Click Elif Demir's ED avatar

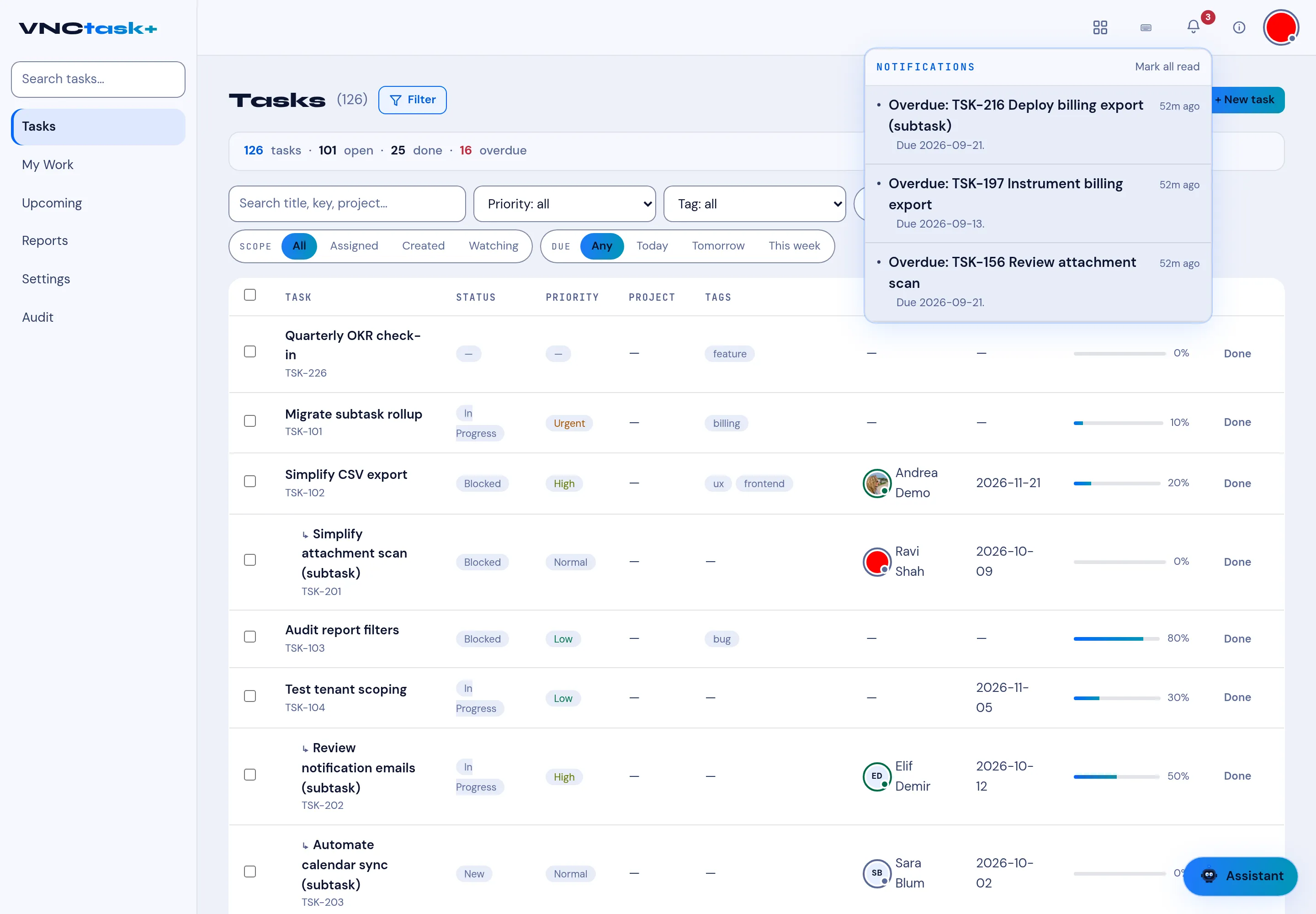(877, 776)
